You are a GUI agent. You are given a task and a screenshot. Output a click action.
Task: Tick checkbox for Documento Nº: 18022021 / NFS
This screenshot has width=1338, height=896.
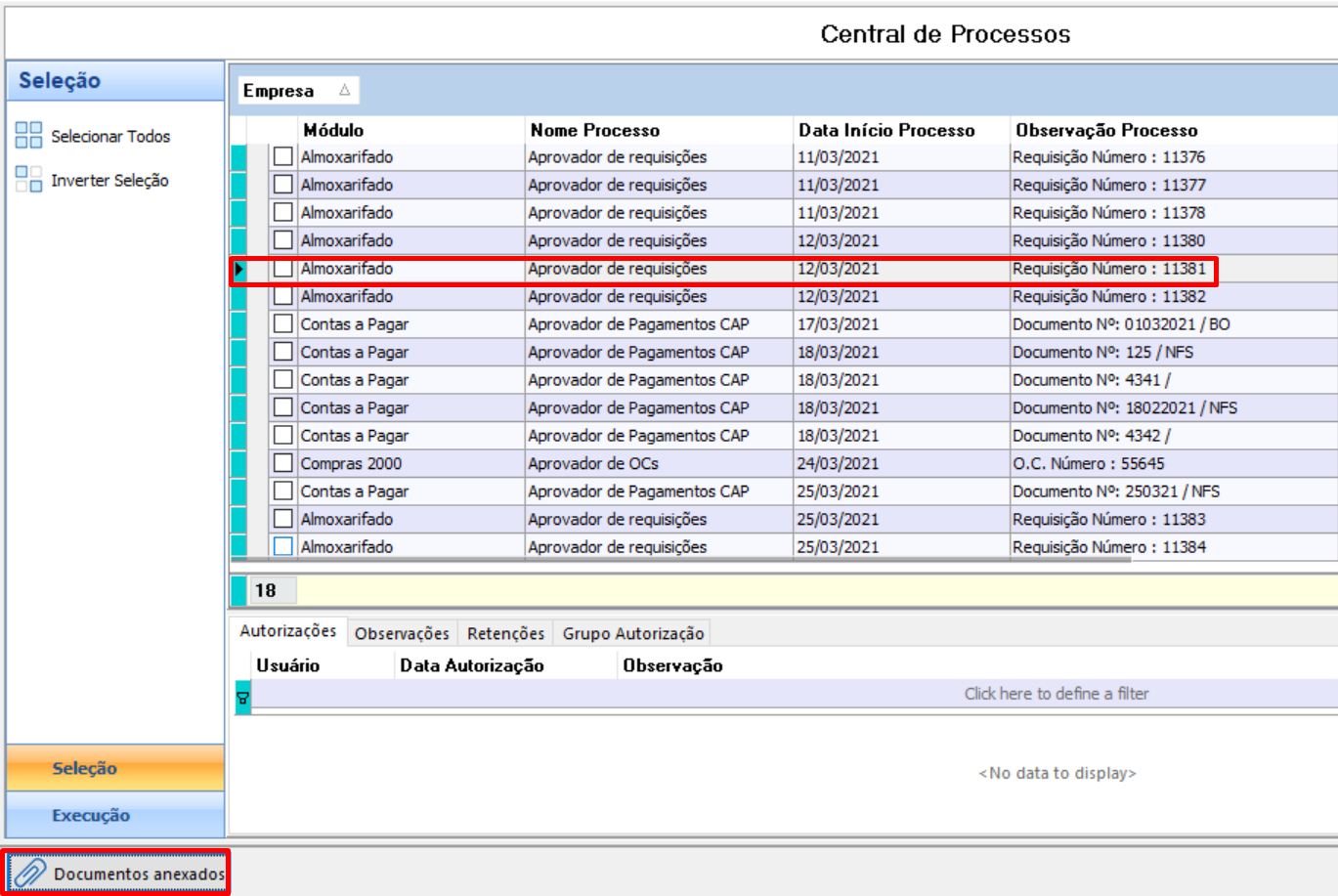[x=283, y=407]
